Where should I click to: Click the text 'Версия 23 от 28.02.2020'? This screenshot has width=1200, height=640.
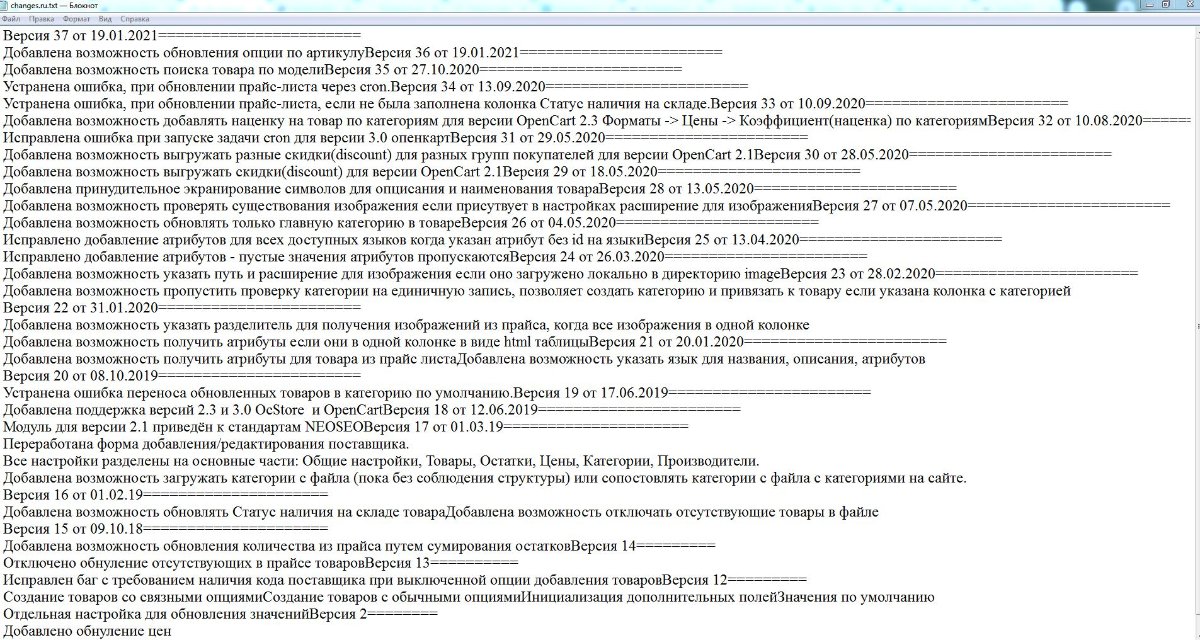[858, 273]
